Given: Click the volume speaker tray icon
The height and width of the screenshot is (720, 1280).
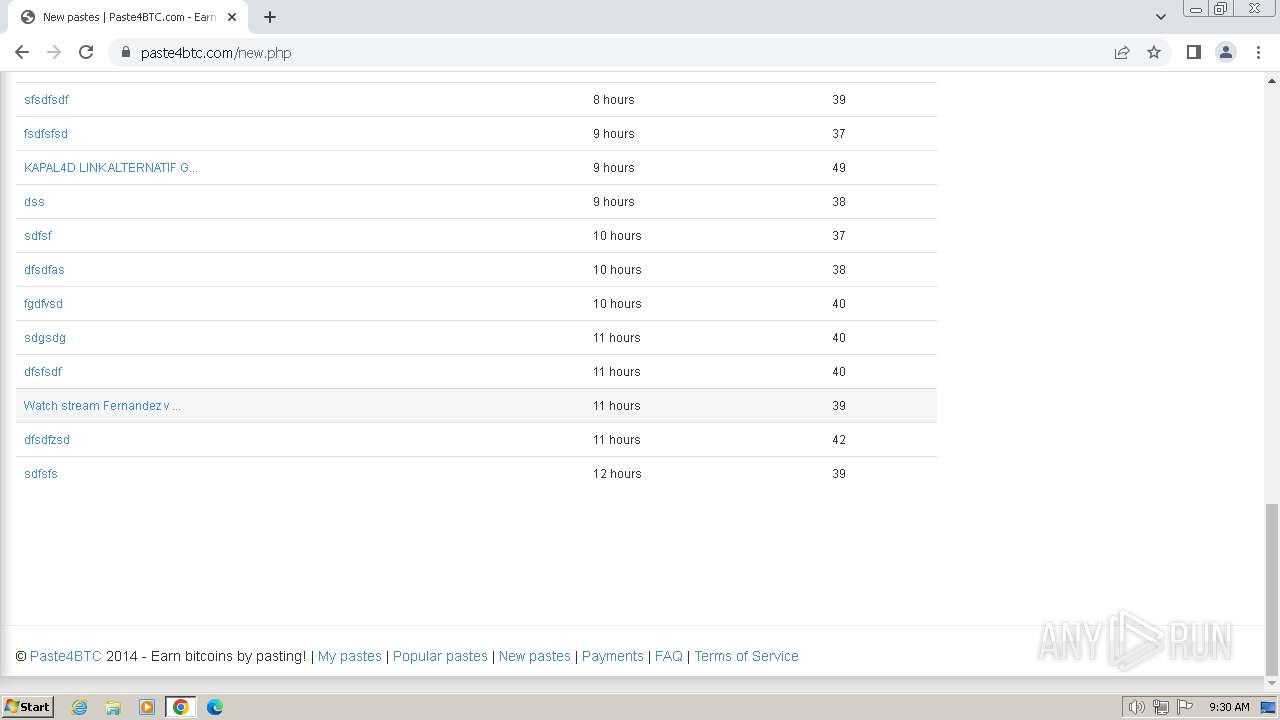Looking at the screenshot, I should pyautogui.click(x=1136, y=707).
